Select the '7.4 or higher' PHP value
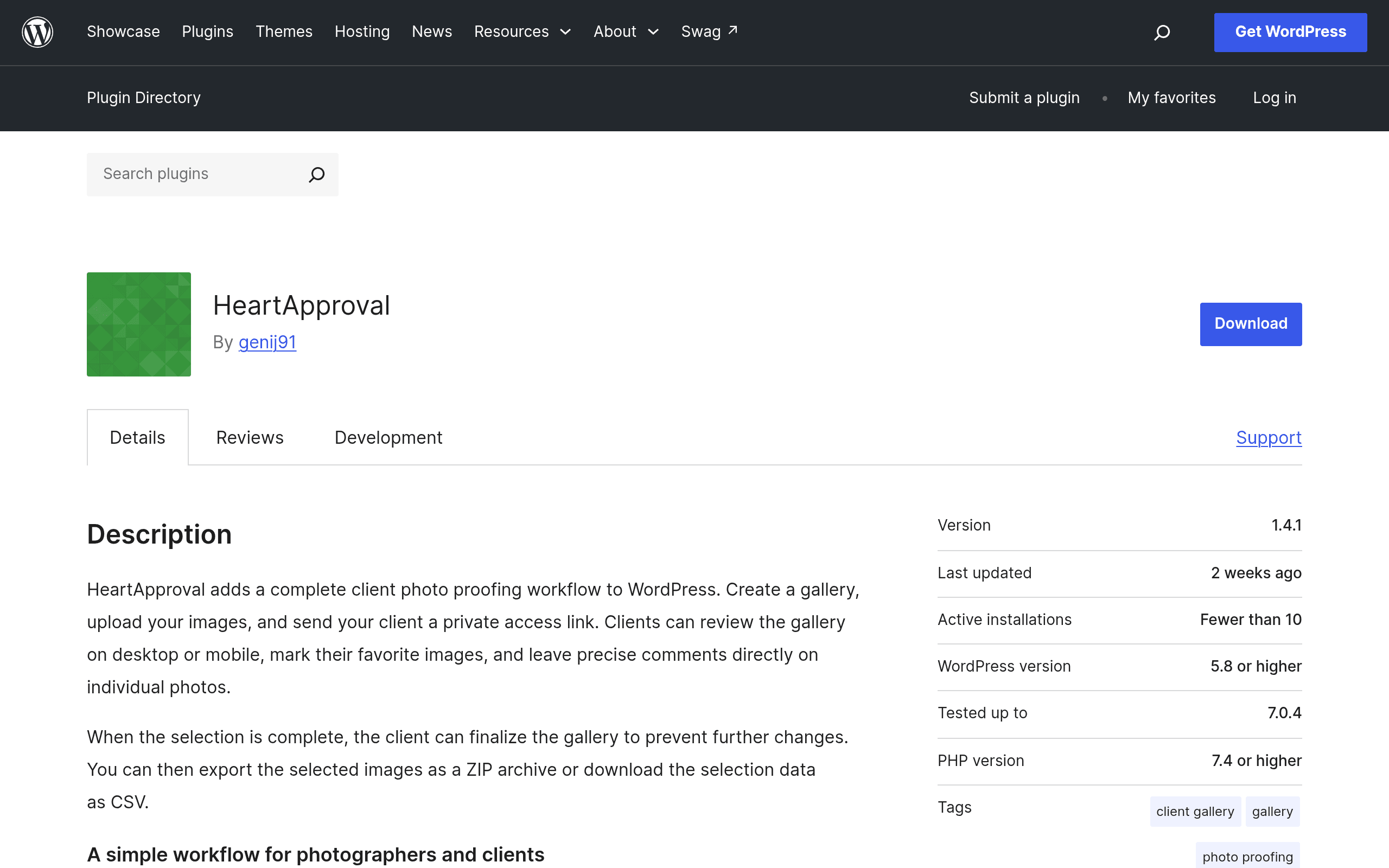Image resolution: width=1389 pixels, height=868 pixels. pos(1257,761)
